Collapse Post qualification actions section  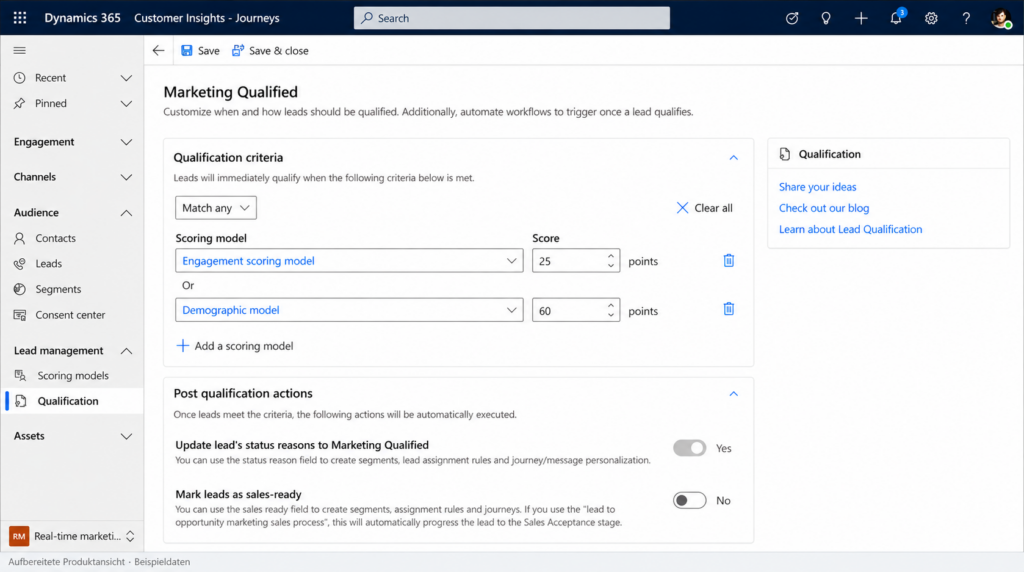[733, 394]
